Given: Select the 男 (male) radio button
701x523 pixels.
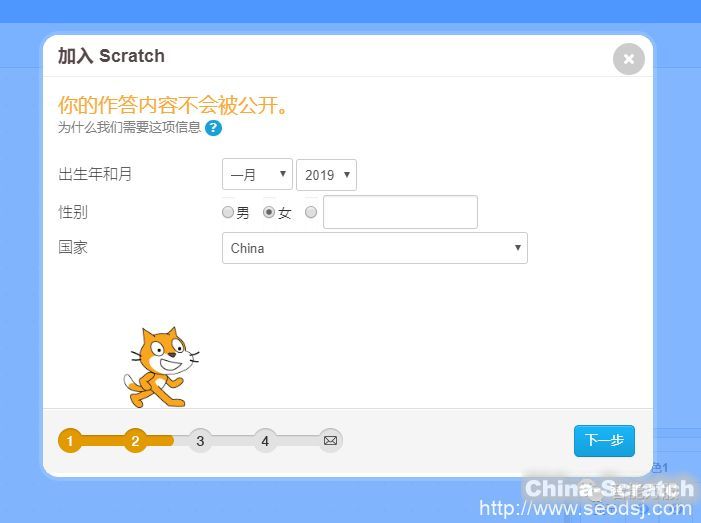Looking at the screenshot, I should click(x=228, y=212).
